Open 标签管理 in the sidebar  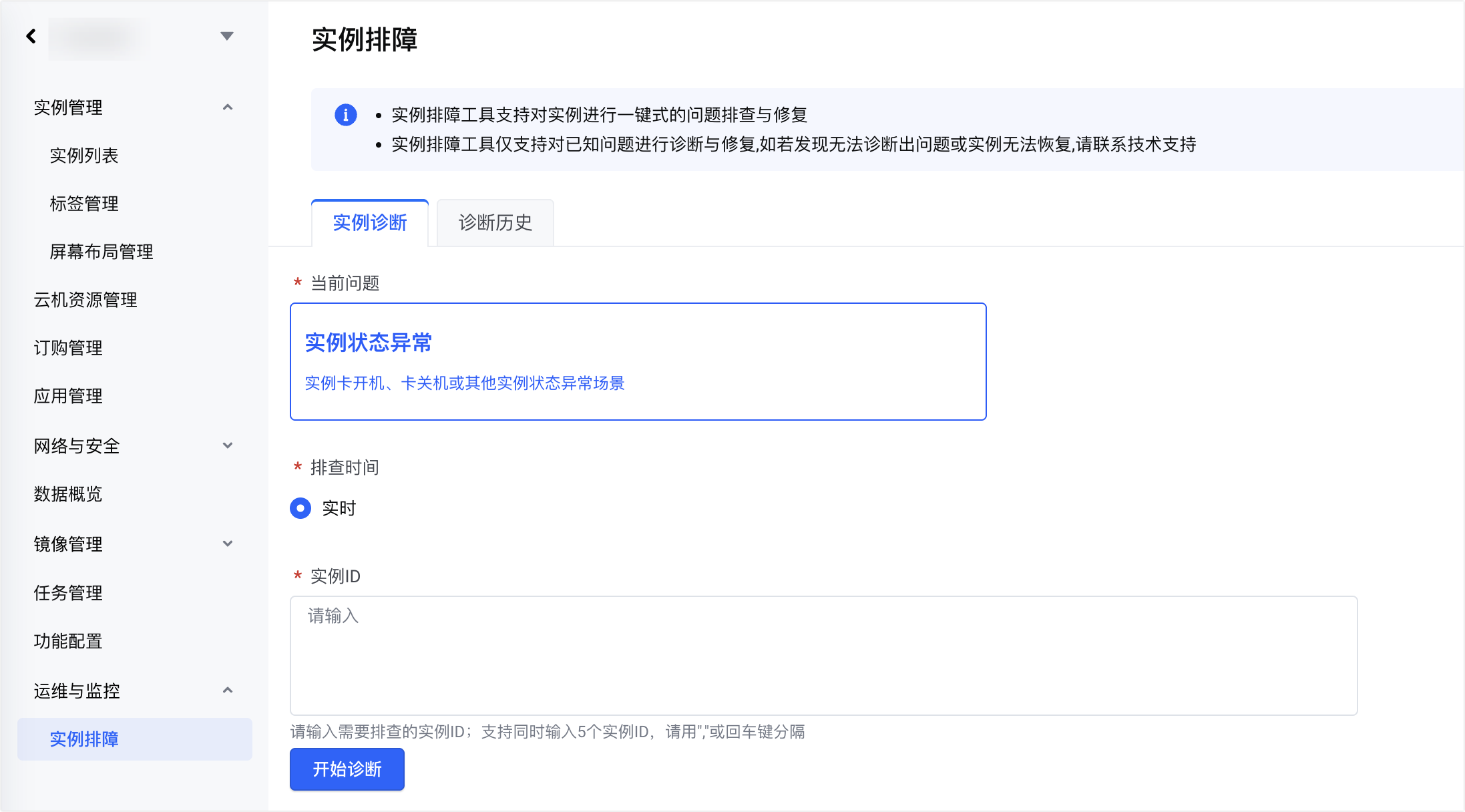(84, 204)
